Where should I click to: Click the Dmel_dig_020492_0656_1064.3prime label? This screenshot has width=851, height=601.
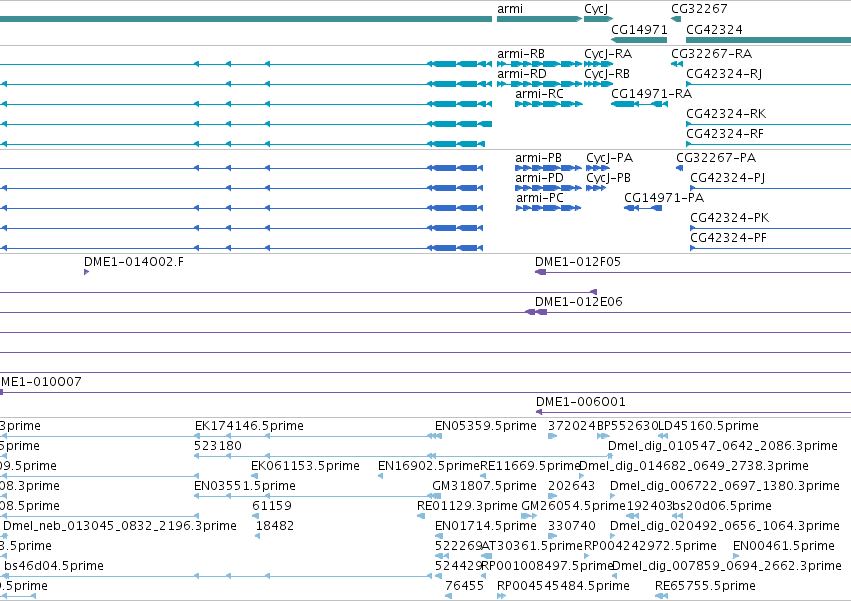[725, 526]
